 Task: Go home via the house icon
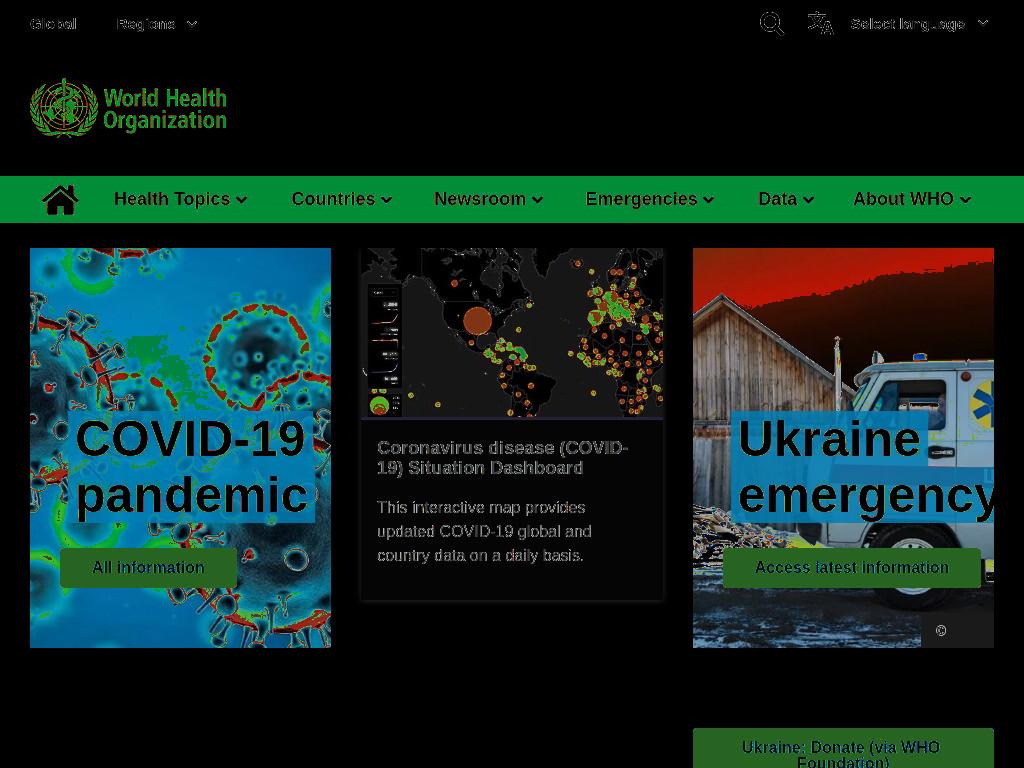60,199
